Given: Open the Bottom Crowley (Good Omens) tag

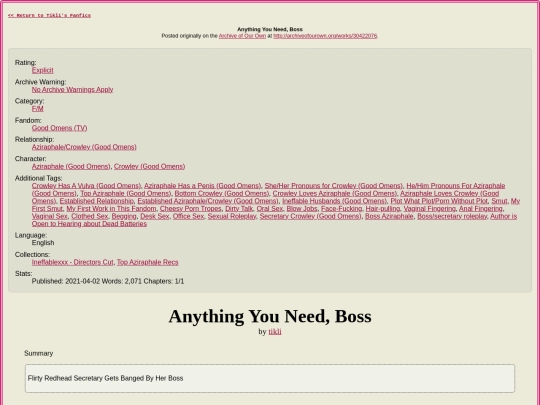Looking at the screenshot, I should pos(222,193).
